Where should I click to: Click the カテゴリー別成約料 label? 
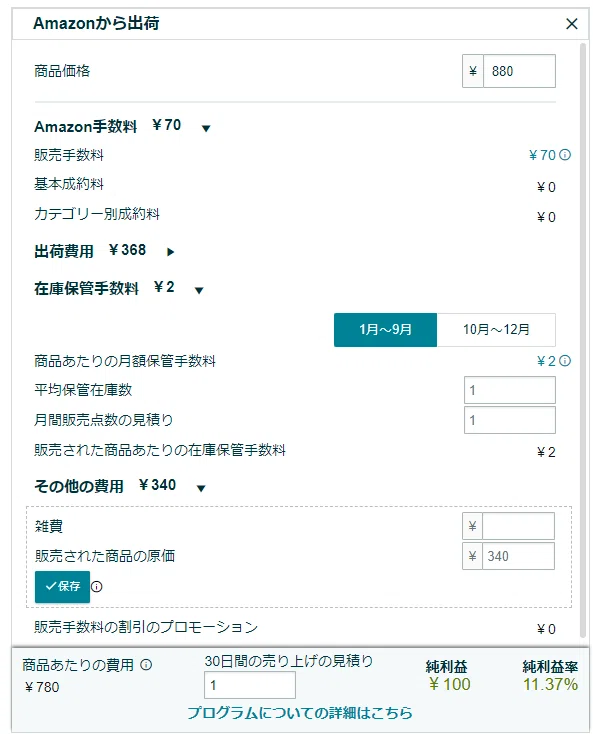97,214
